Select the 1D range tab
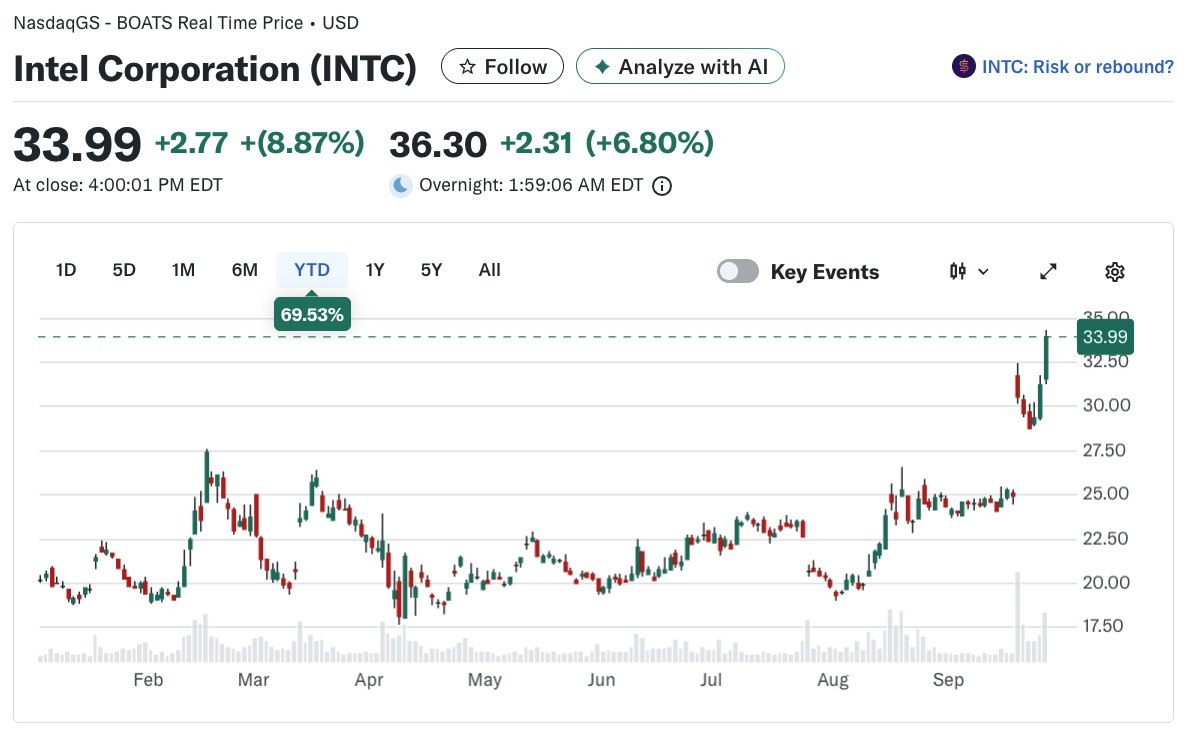Screen dimensions: 1189x734 pyautogui.click(x=66, y=270)
